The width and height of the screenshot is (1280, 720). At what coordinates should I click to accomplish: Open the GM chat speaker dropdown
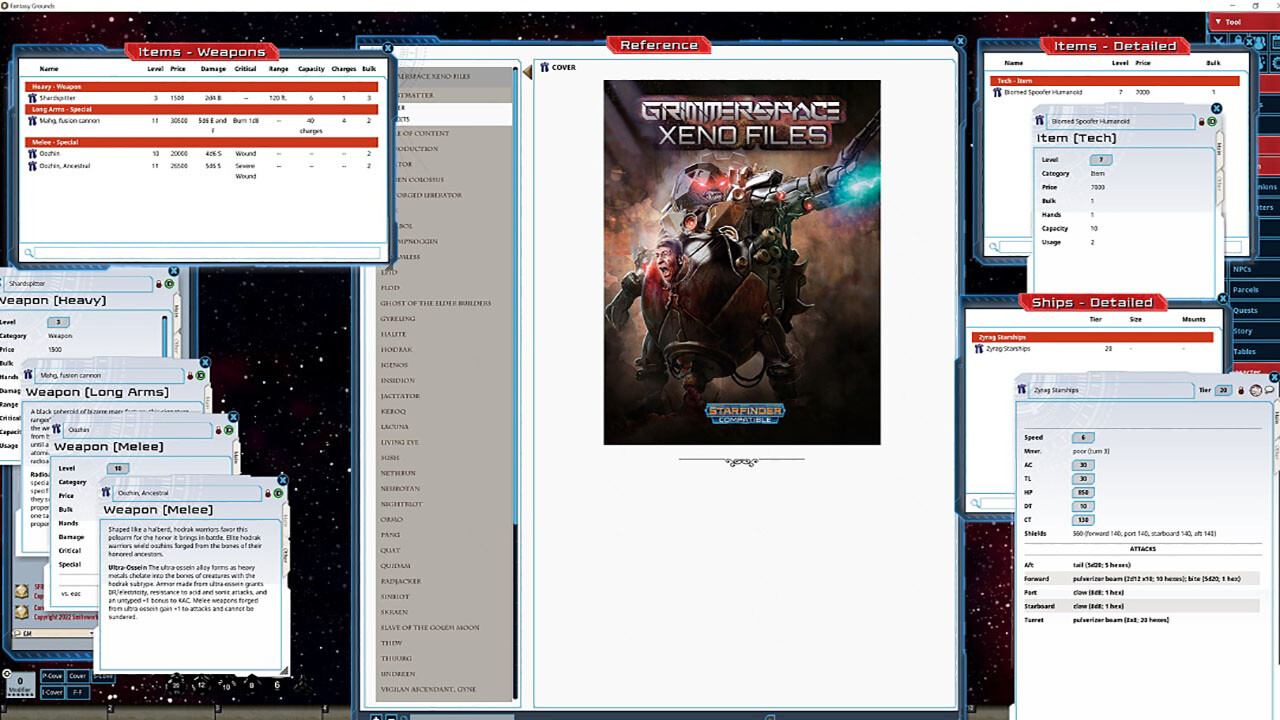91,633
